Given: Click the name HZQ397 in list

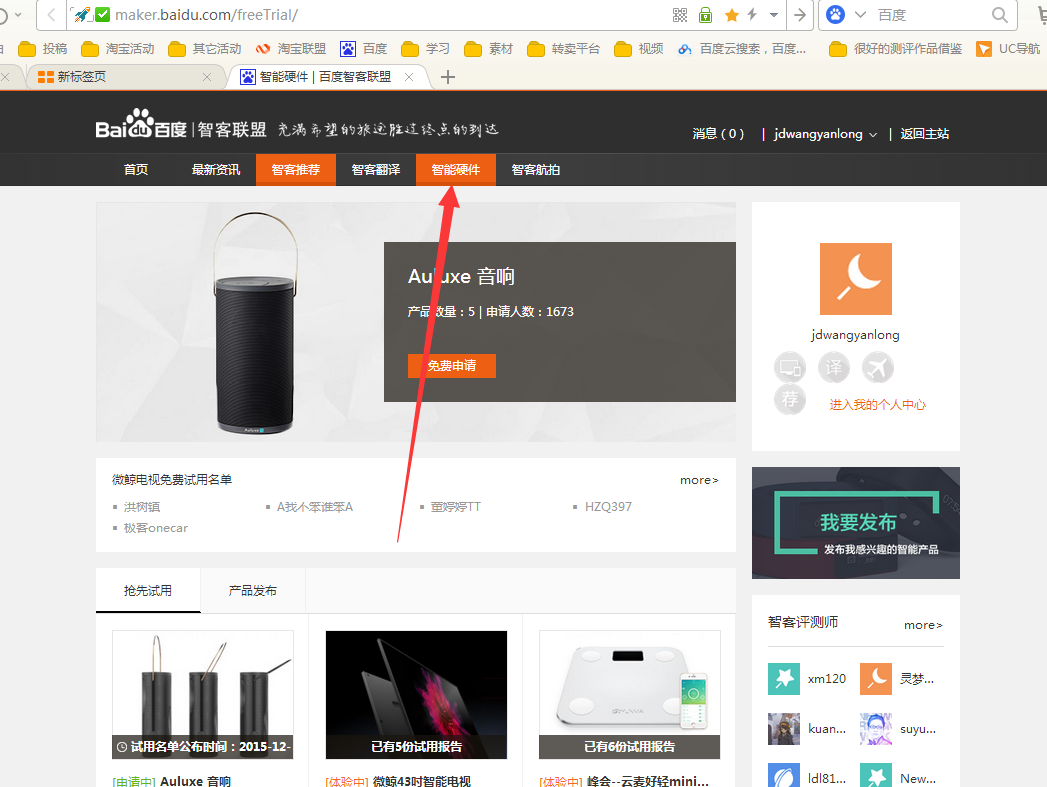Looking at the screenshot, I should click(x=608, y=507).
